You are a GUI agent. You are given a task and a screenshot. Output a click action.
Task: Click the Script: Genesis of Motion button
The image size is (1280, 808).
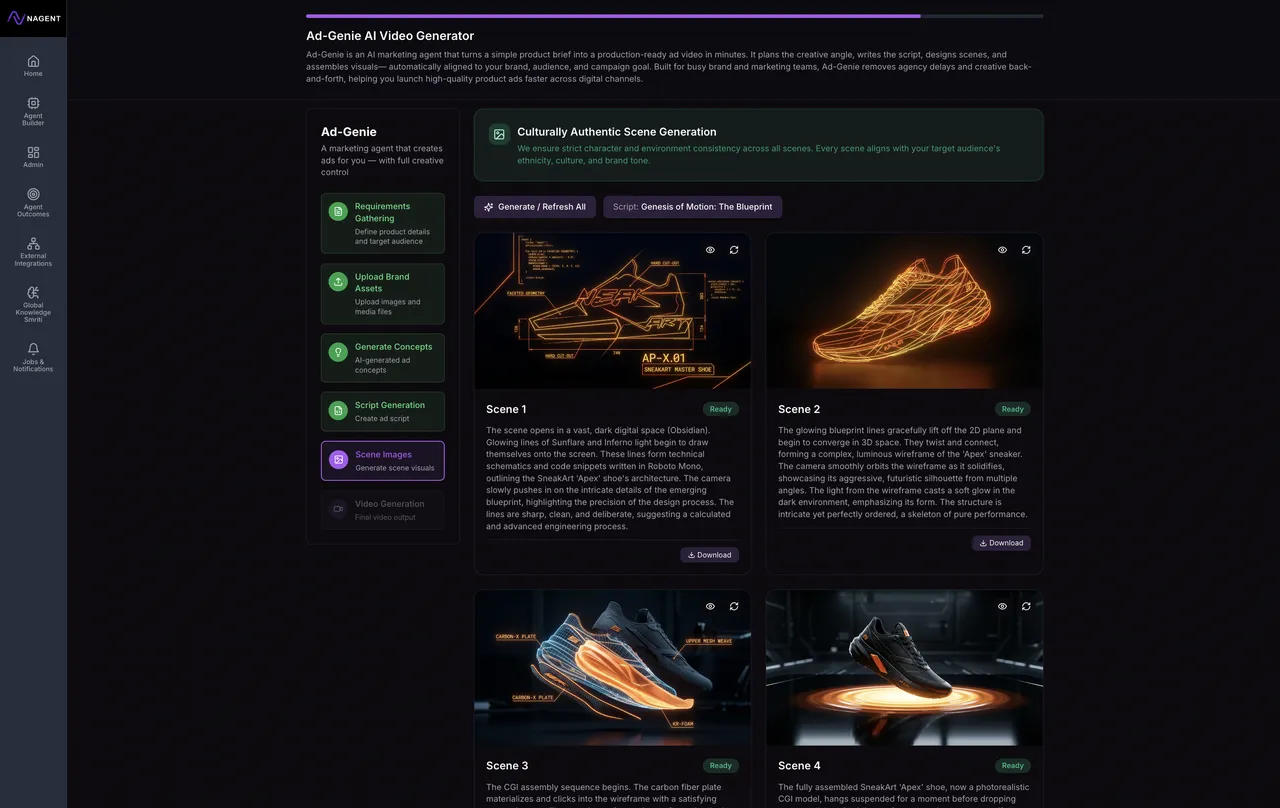(693, 207)
